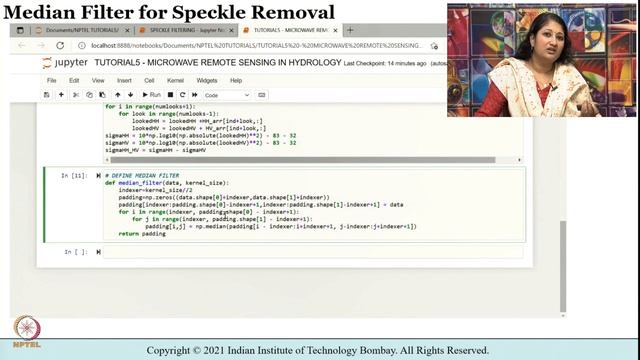Open the Cell menu

[149, 80]
